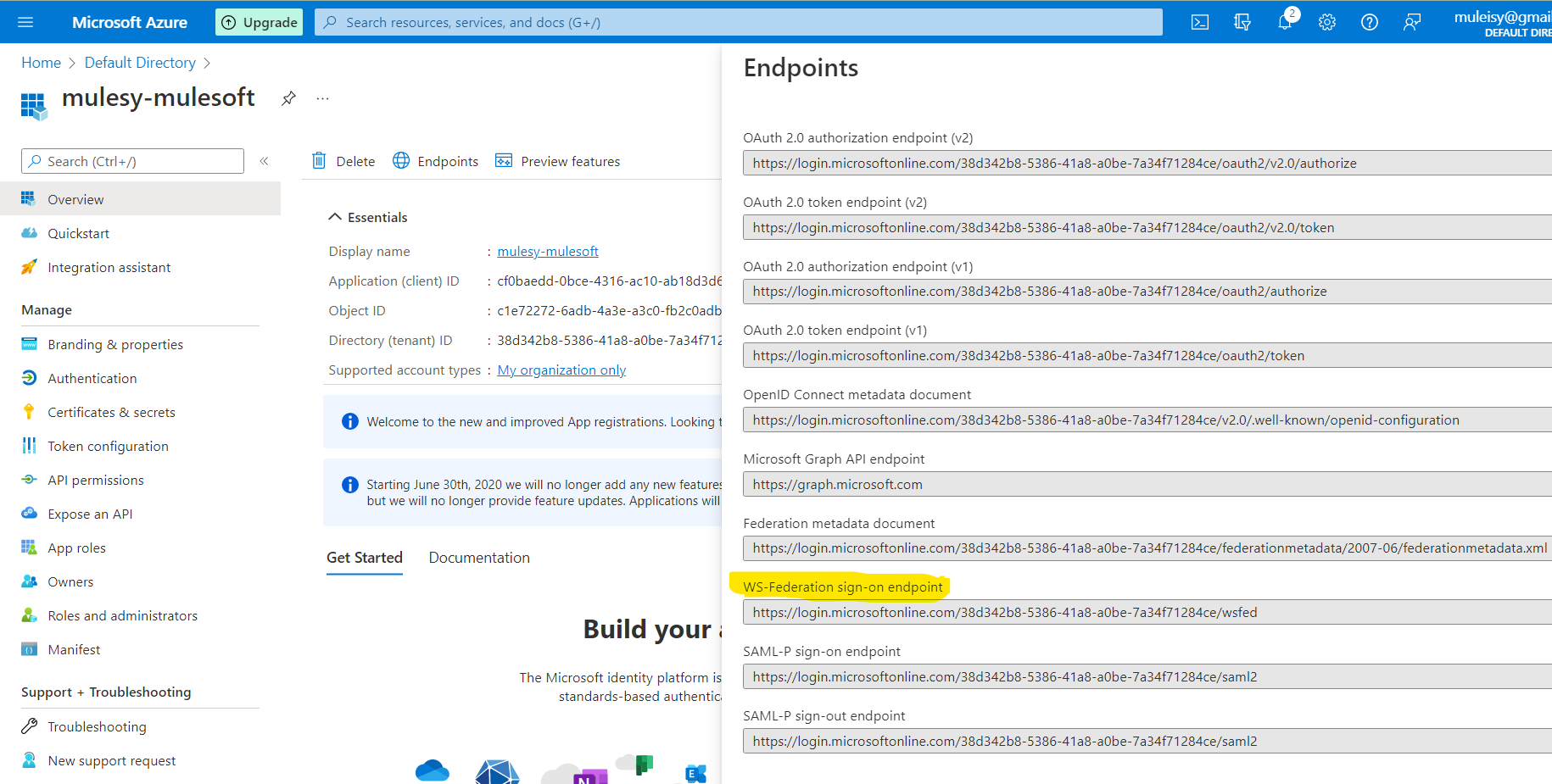
Task: Open API permissions menu item
Action: pos(96,481)
